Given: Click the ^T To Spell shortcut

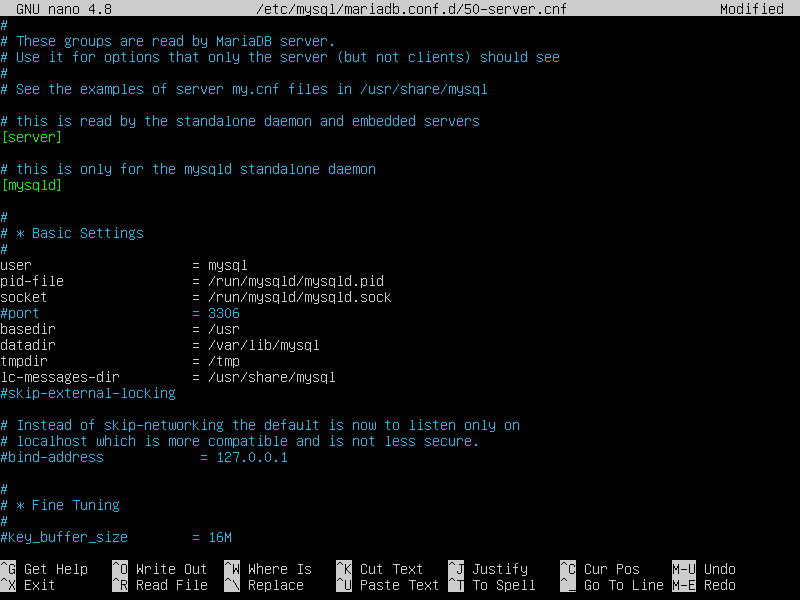Looking at the screenshot, I should (x=492, y=585).
